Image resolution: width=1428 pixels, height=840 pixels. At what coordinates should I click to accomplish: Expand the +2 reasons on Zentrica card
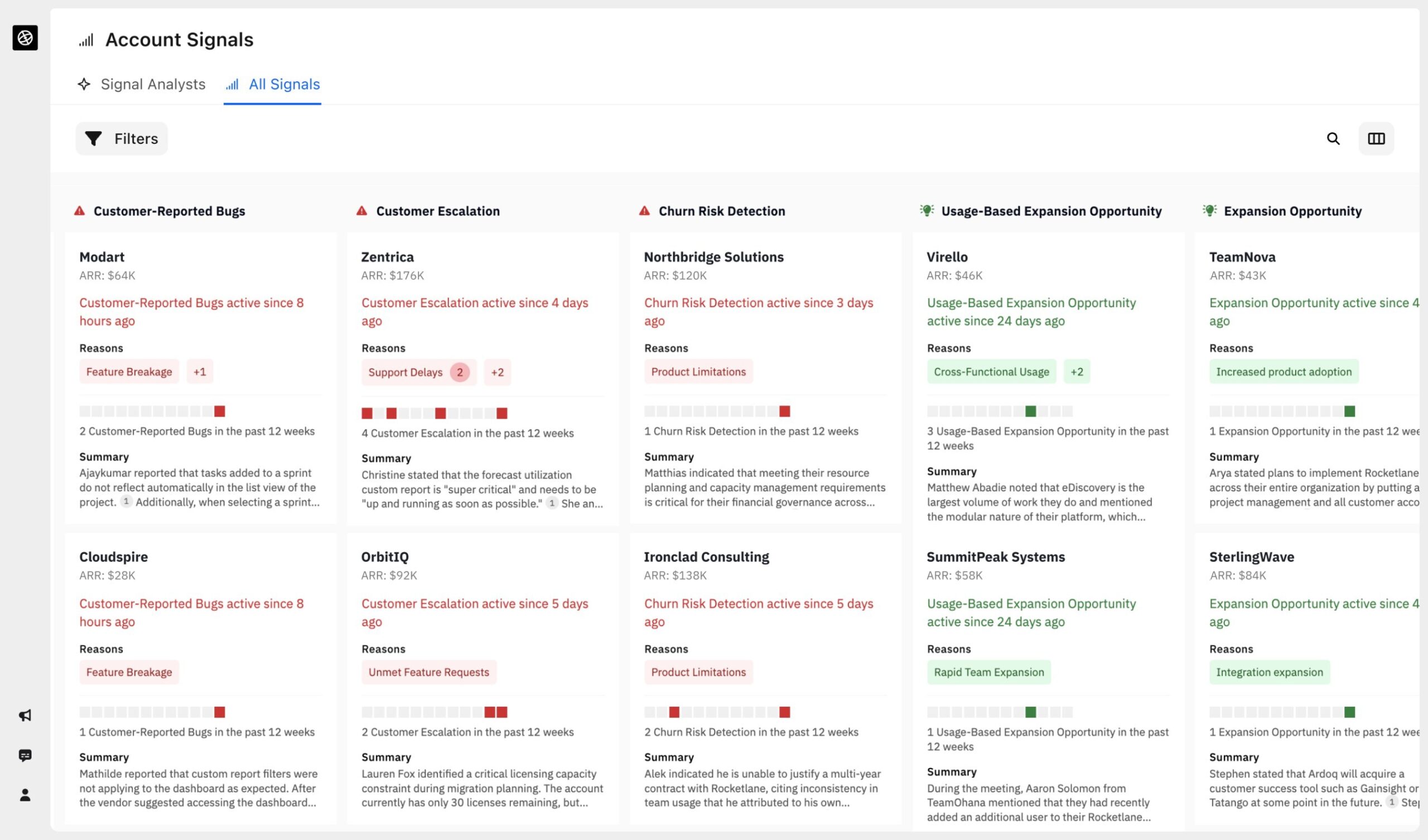tap(497, 373)
